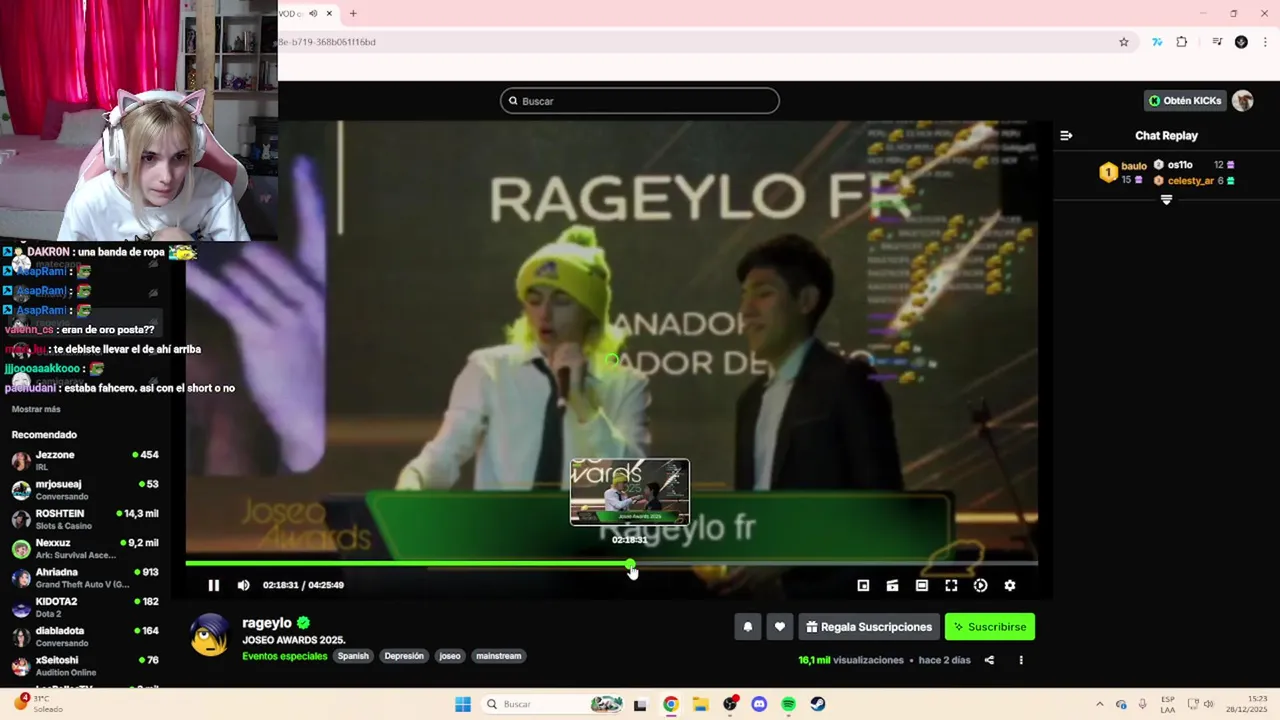The image size is (1280, 720).
Task: Open Ahriadna recommended channel
Action: [x=85, y=577]
